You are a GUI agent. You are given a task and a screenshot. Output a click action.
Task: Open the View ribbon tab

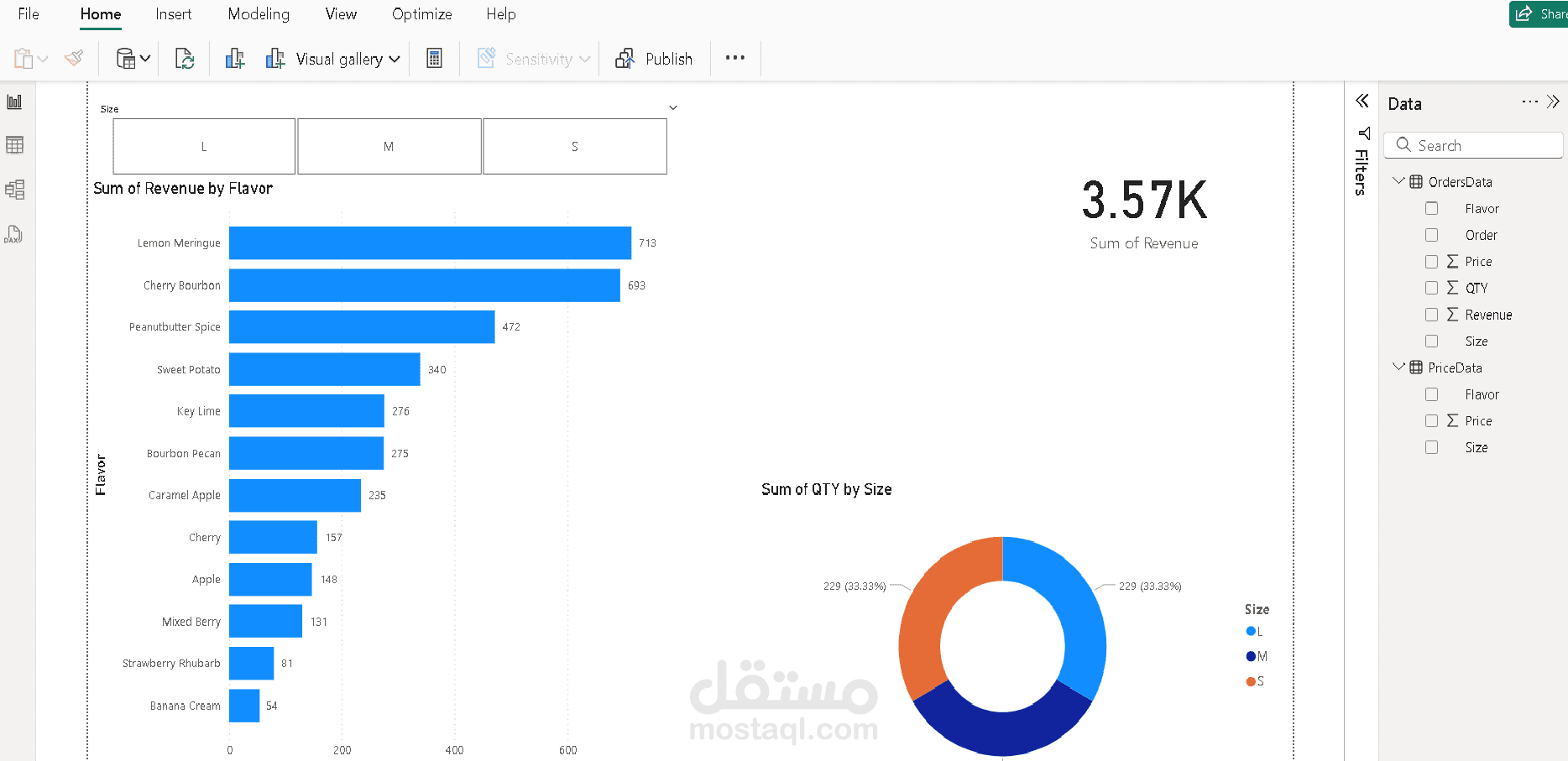(341, 14)
